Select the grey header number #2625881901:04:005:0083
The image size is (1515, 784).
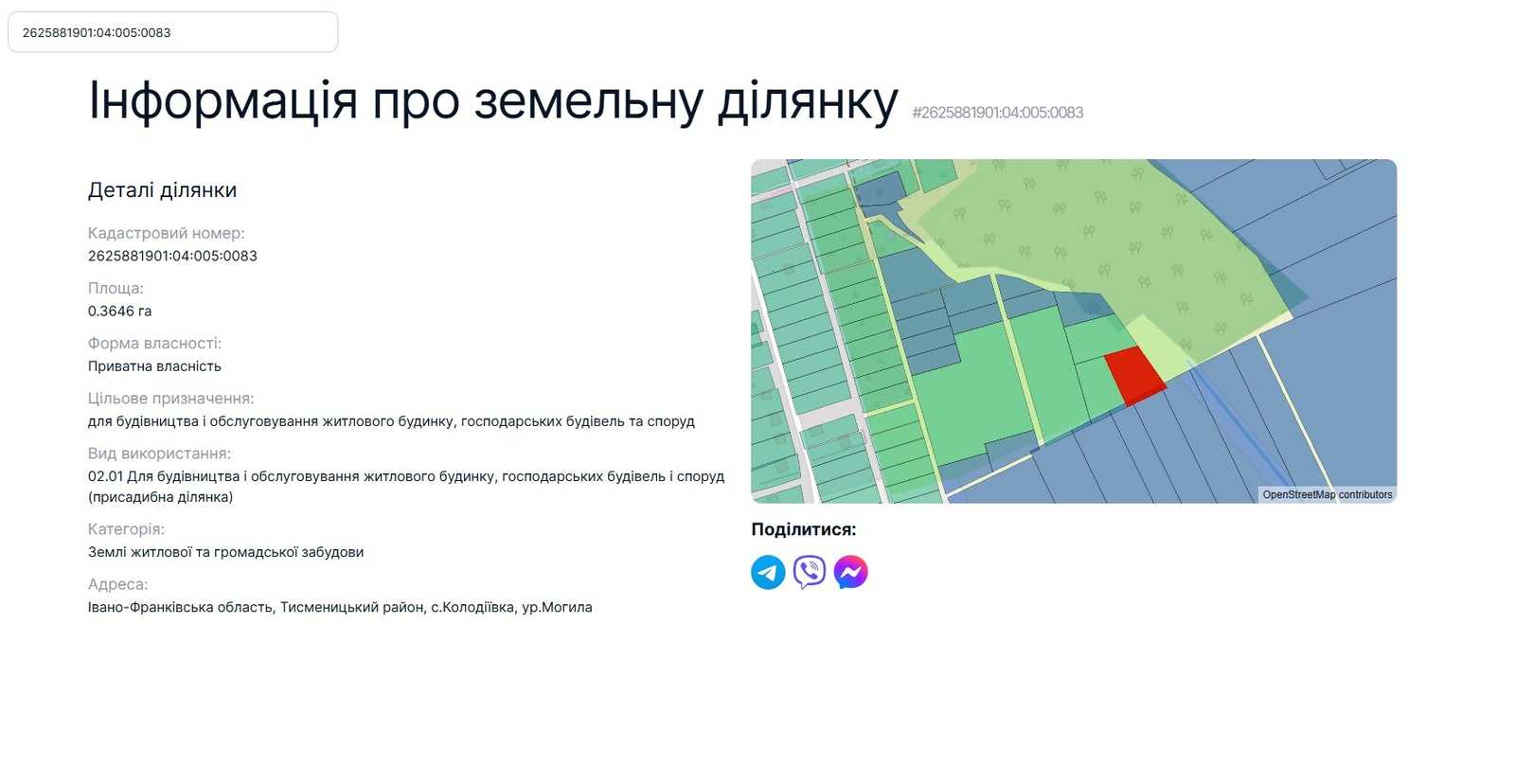[998, 113]
